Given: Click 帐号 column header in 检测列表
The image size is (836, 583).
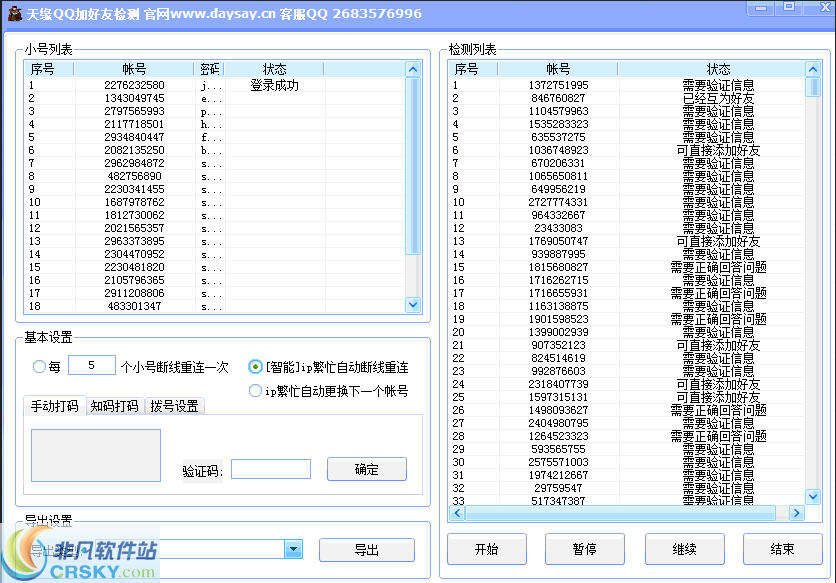Looking at the screenshot, I should click(x=558, y=69).
